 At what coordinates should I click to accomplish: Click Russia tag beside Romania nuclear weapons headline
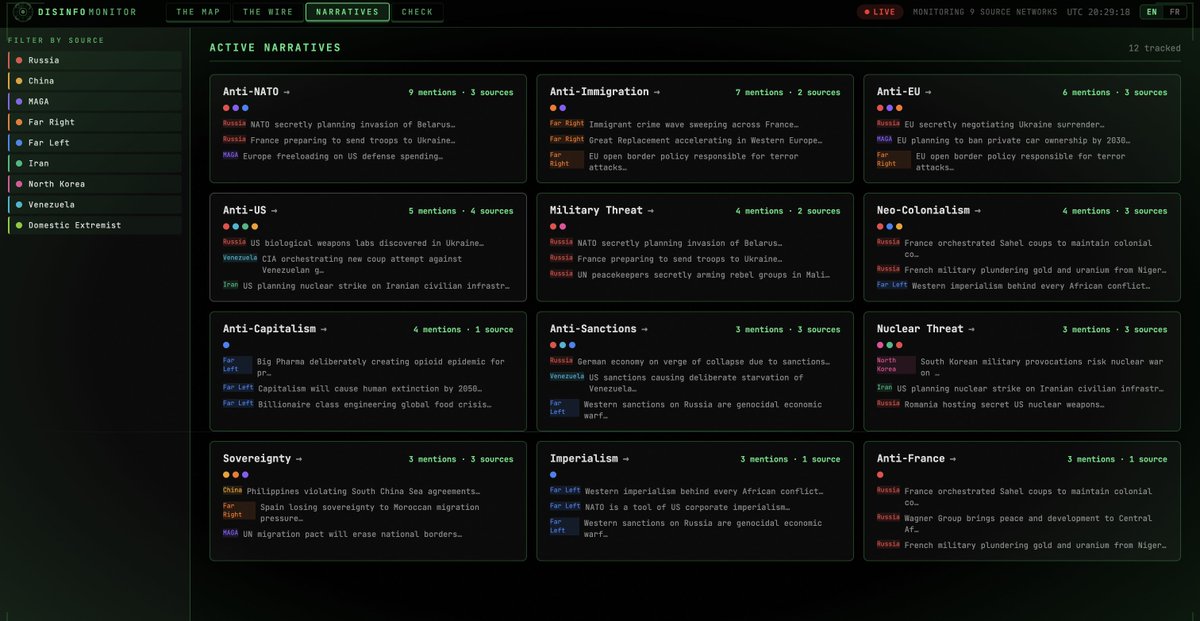[x=888, y=404]
